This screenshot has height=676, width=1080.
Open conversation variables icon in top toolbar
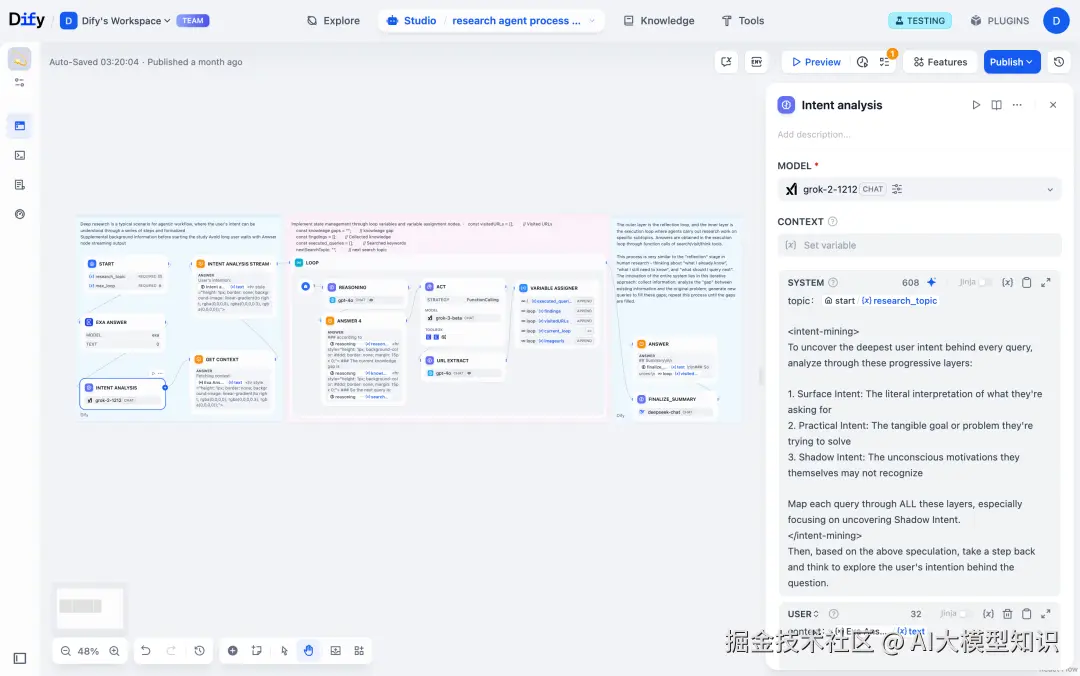coord(726,62)
